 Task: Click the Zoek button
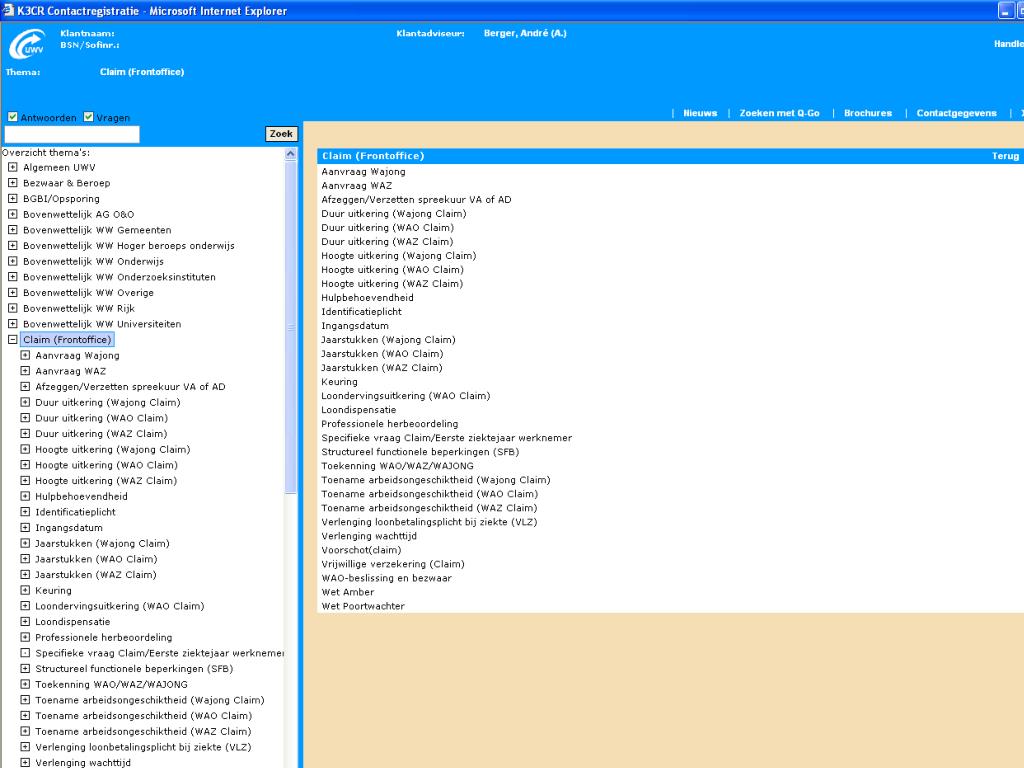pos(281,134)
